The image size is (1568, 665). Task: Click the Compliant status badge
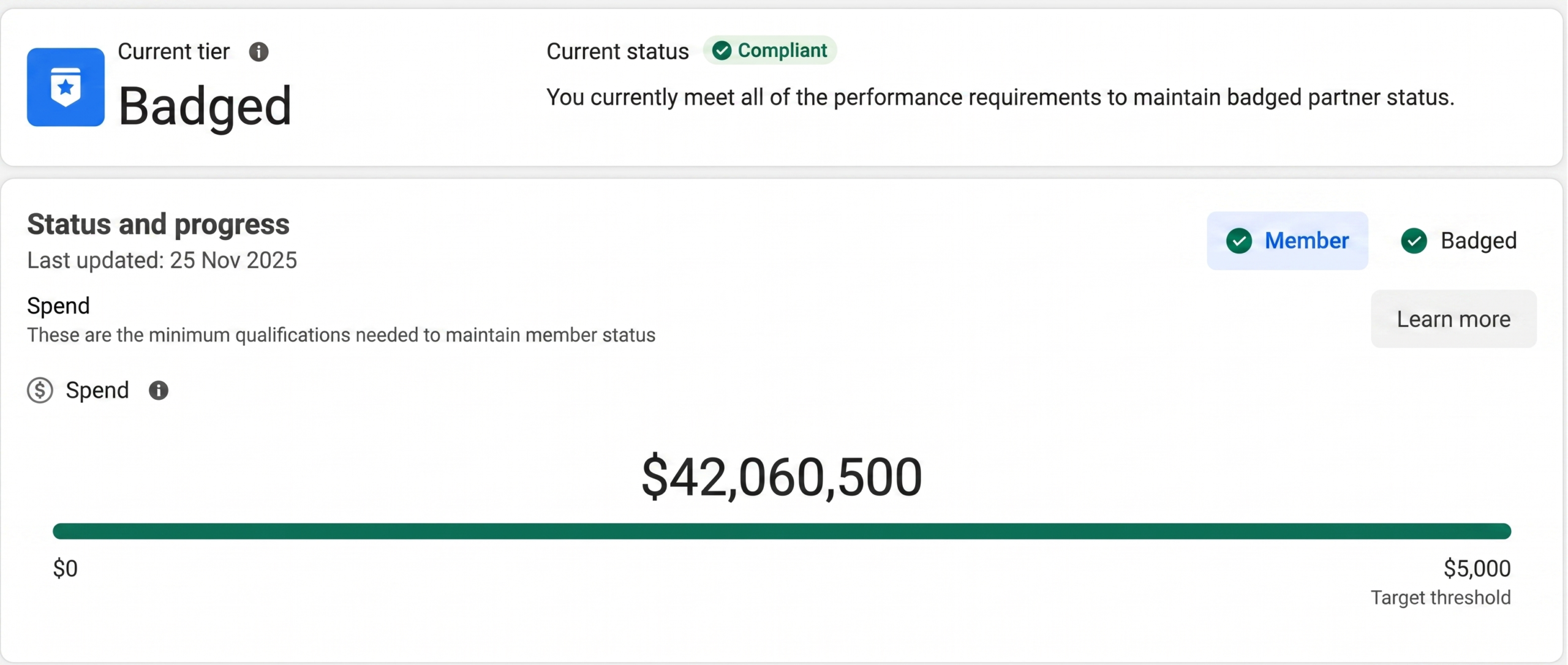tap(770, 50)
